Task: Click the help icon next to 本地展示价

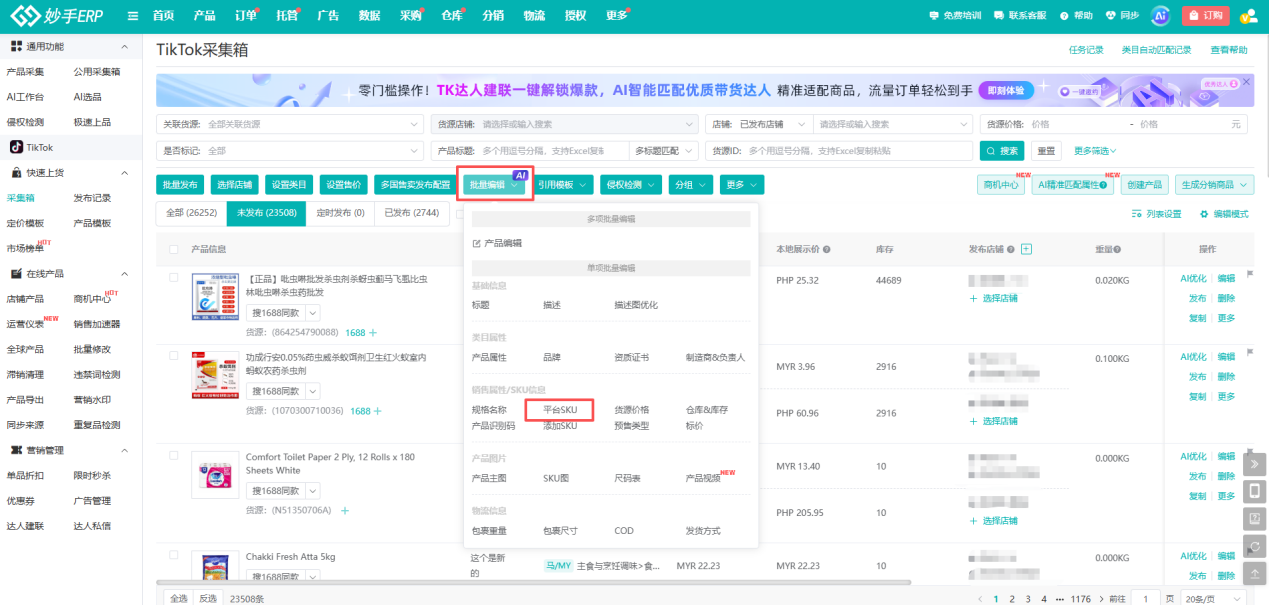Action: 827,249
